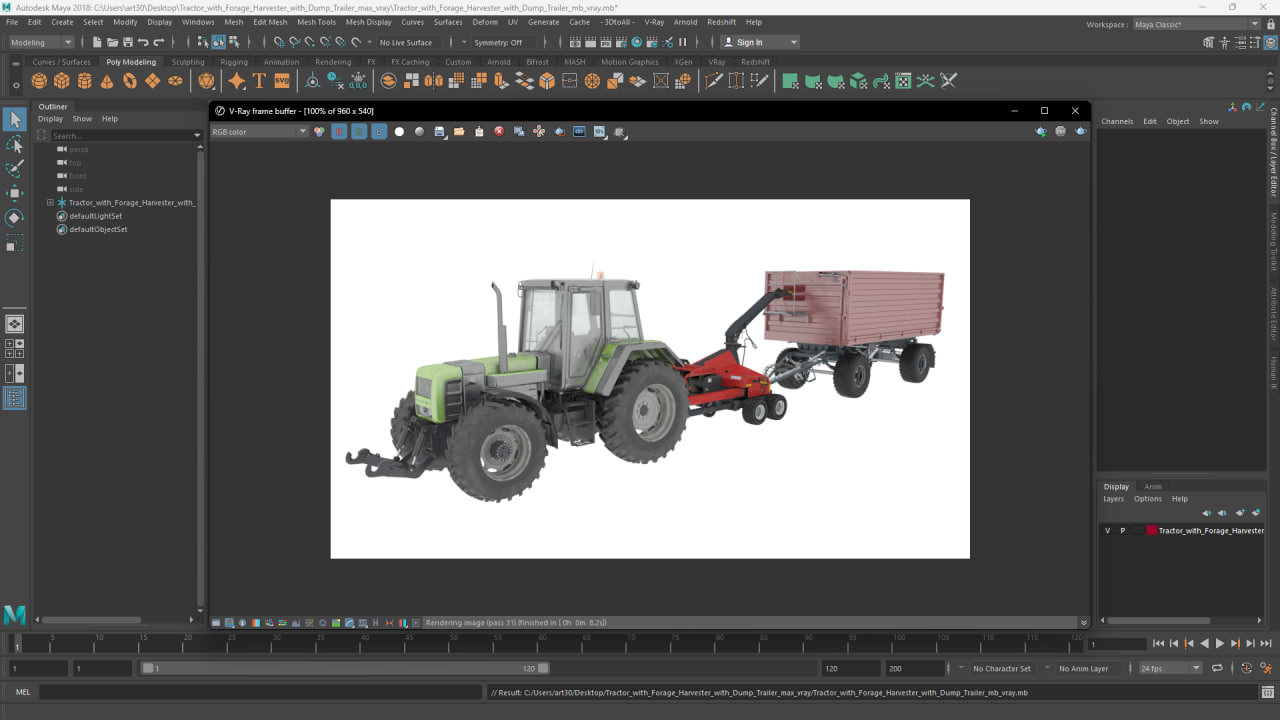
Task: Open the VRay shelf tab
Action: [716, 62]
